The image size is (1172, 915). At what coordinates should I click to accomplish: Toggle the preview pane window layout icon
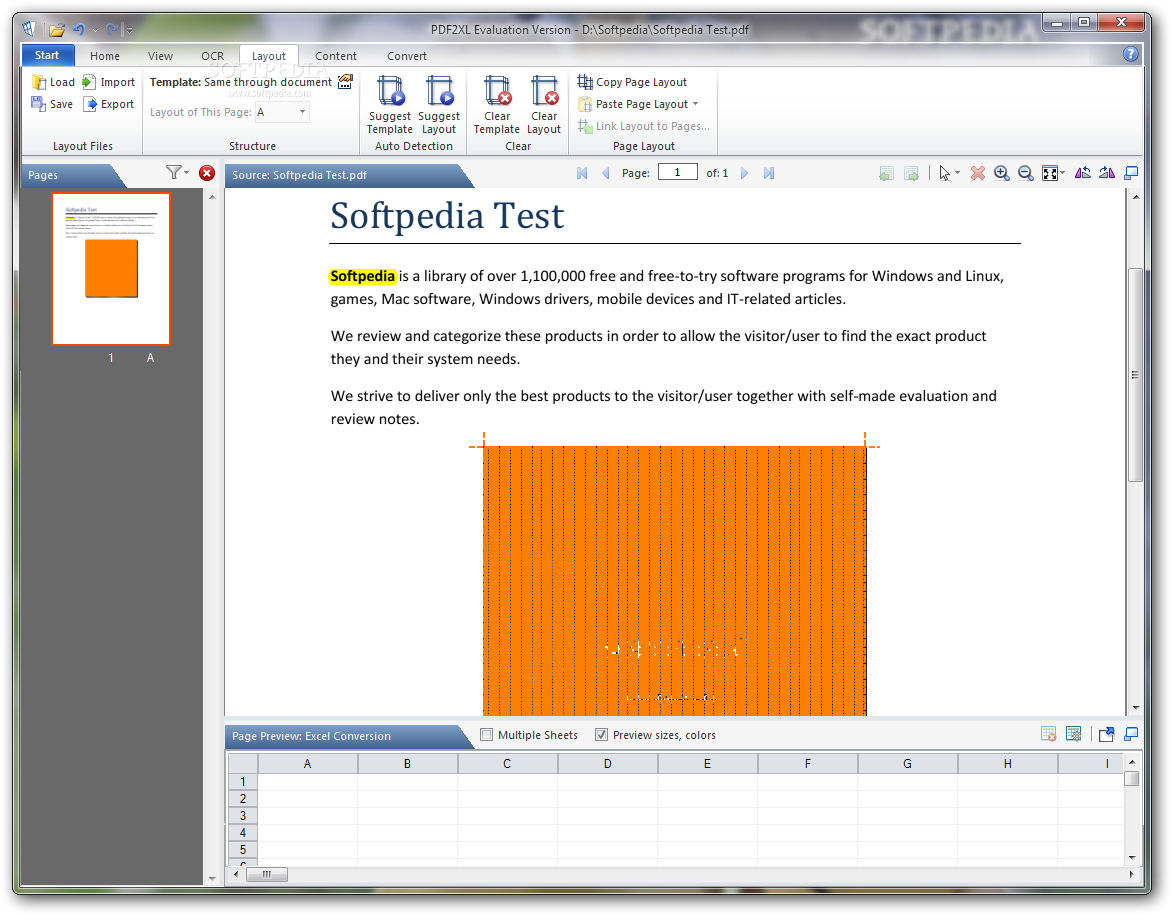point(1131,735)
